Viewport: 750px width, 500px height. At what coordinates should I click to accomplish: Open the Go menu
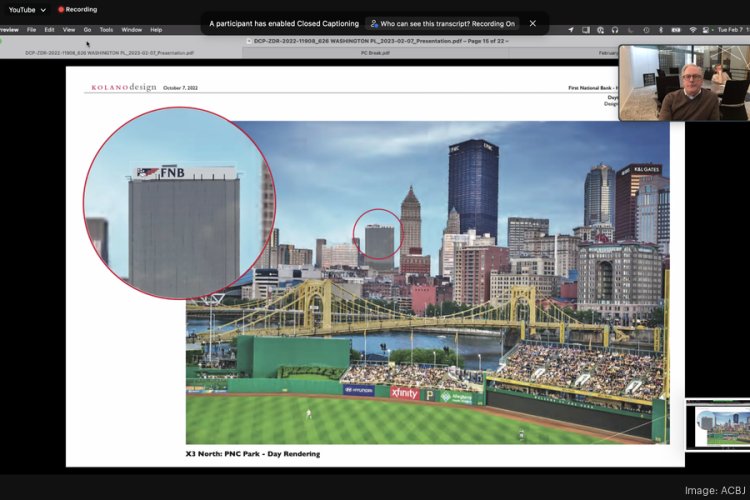pos(87,30)
